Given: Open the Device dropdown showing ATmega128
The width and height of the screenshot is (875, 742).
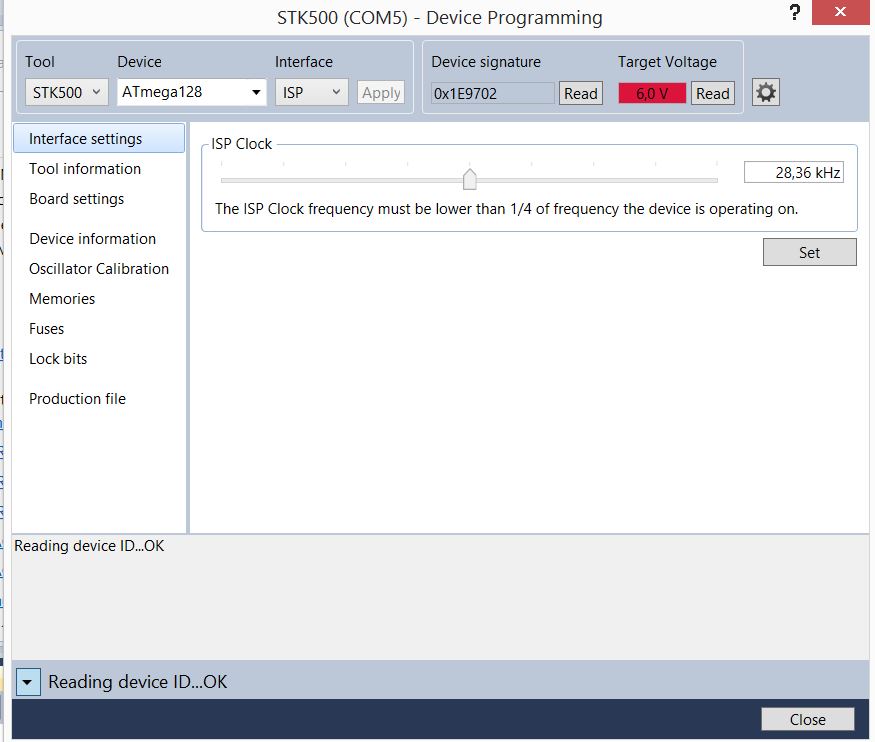Looking at the screenshot, I should [x=191, y=92].
